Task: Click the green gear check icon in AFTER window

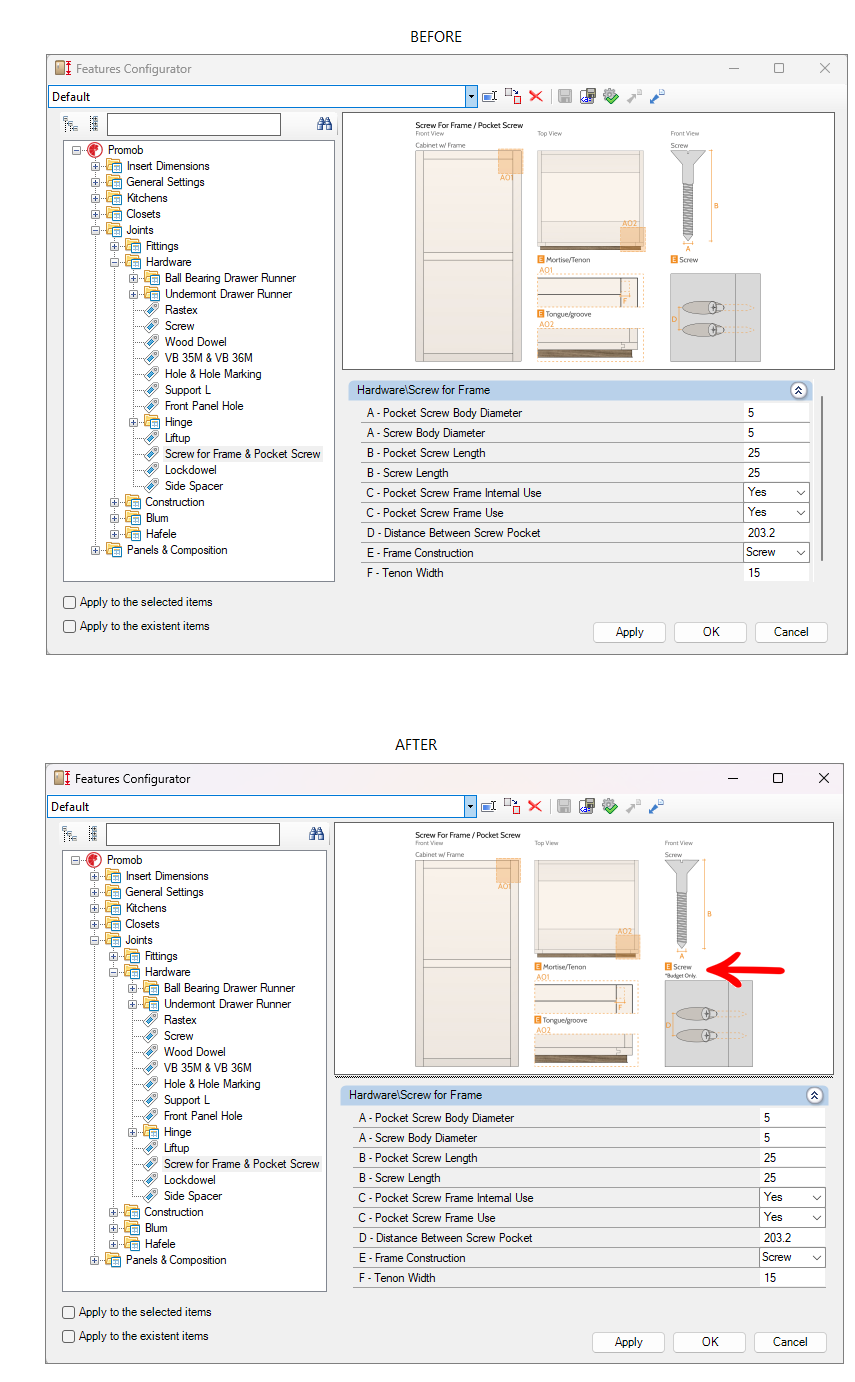Action: click(x=611, y=806)
